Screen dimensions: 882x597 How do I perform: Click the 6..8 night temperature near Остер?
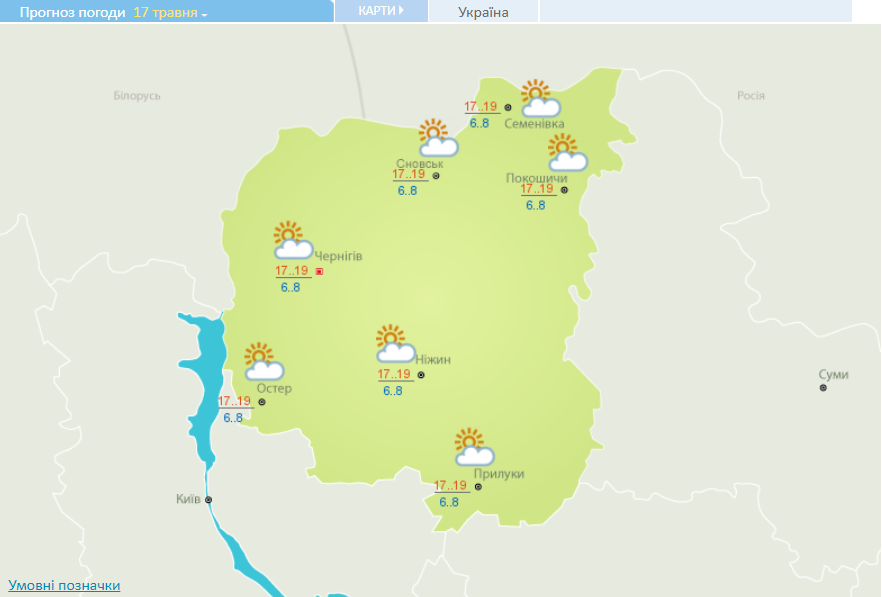(x=233, y=418)
